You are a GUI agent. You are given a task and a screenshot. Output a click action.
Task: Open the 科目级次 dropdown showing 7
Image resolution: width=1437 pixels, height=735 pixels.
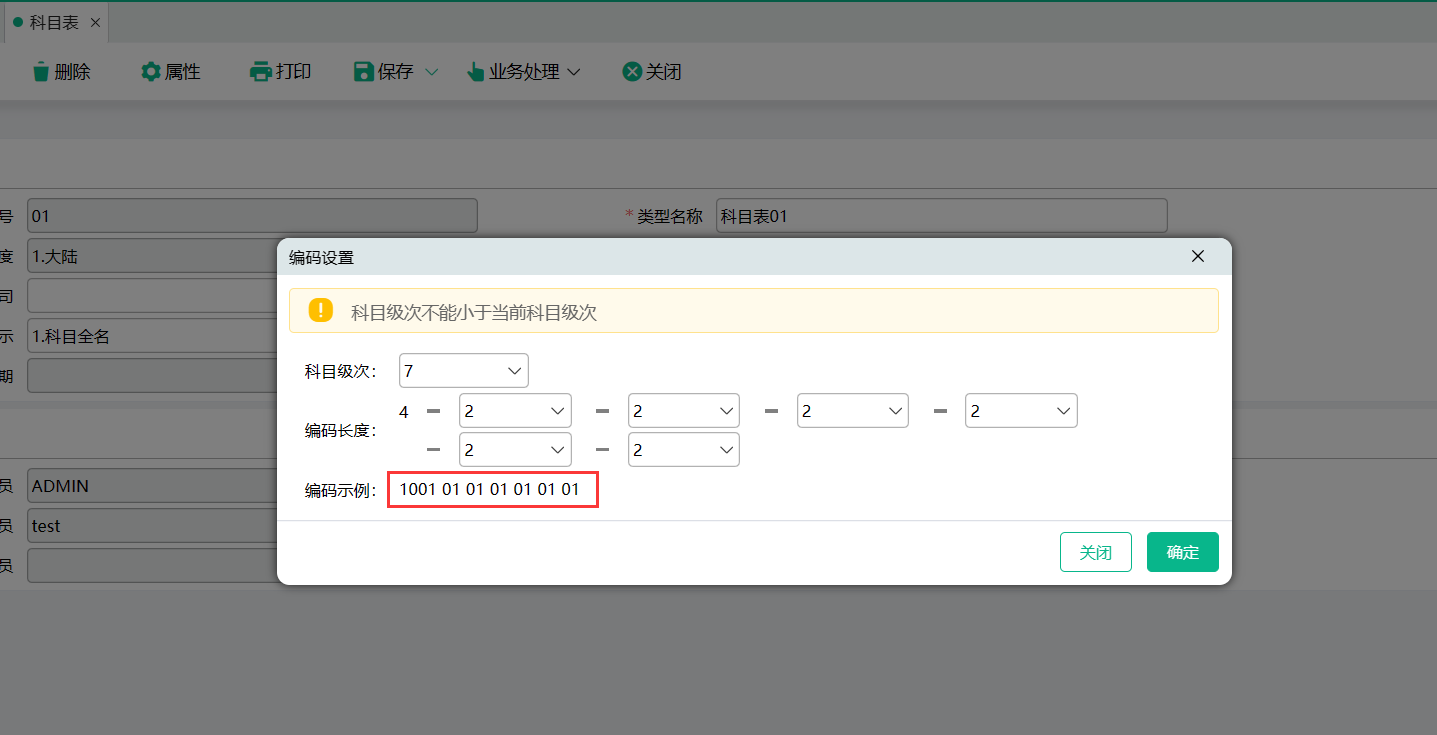(x=464, y=371)
